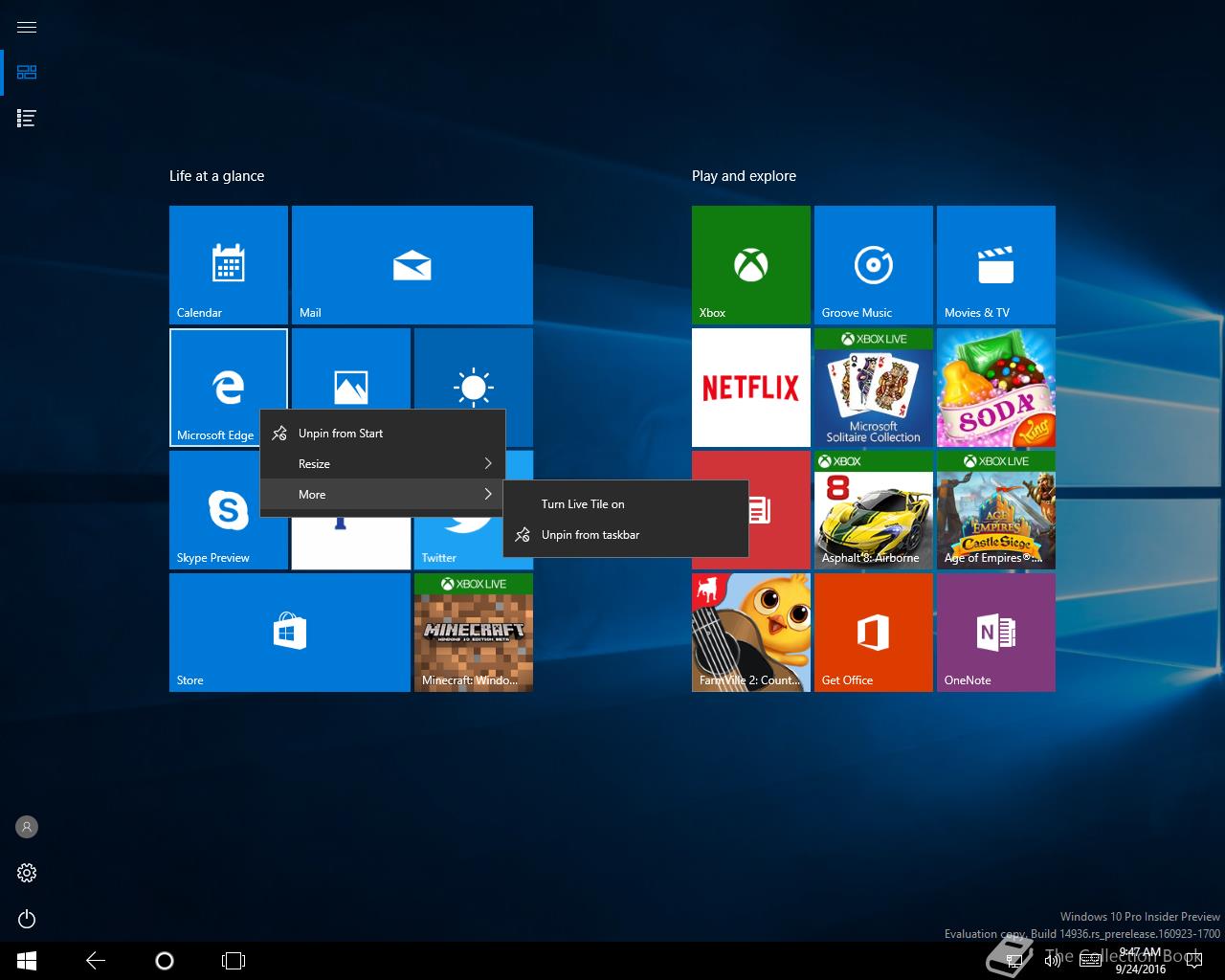Image resolution: width=1225 pixels, height=980 pixels.
Task: Click the Play and explore heading
Action: [x=744, y=176]
